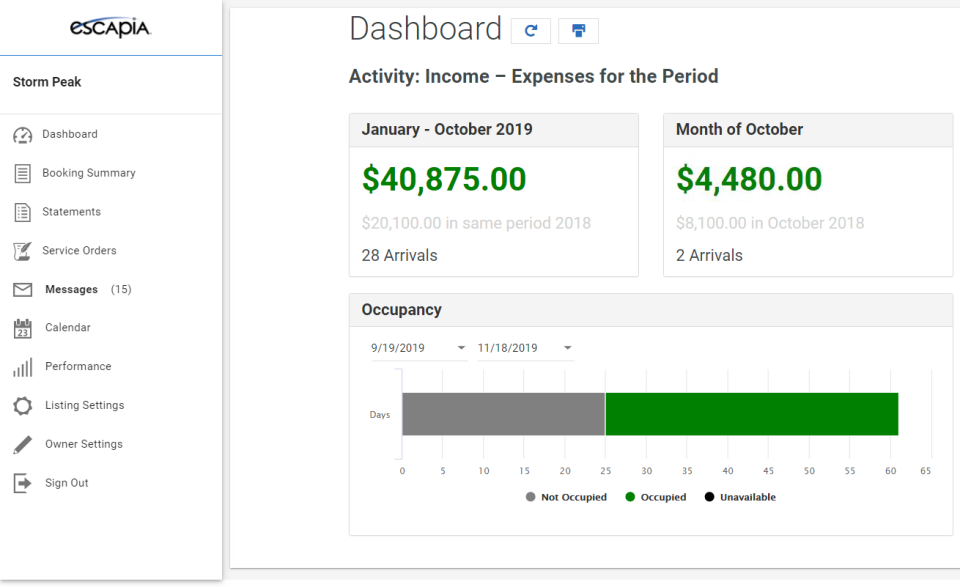Open the 11/18/2019 end date dropdown
The image size is (960, 587).
(x=567, y=348)
